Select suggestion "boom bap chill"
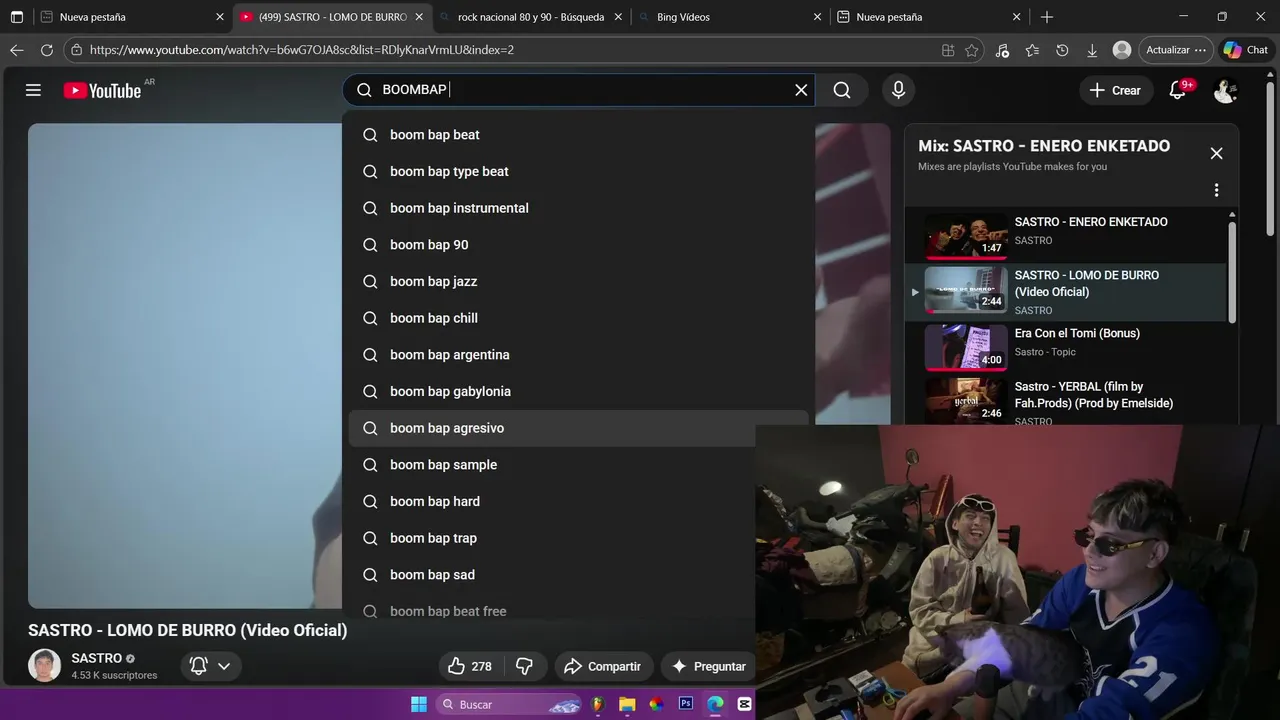The height and width of the screenshot is (720, 1280). coord(578,318)
